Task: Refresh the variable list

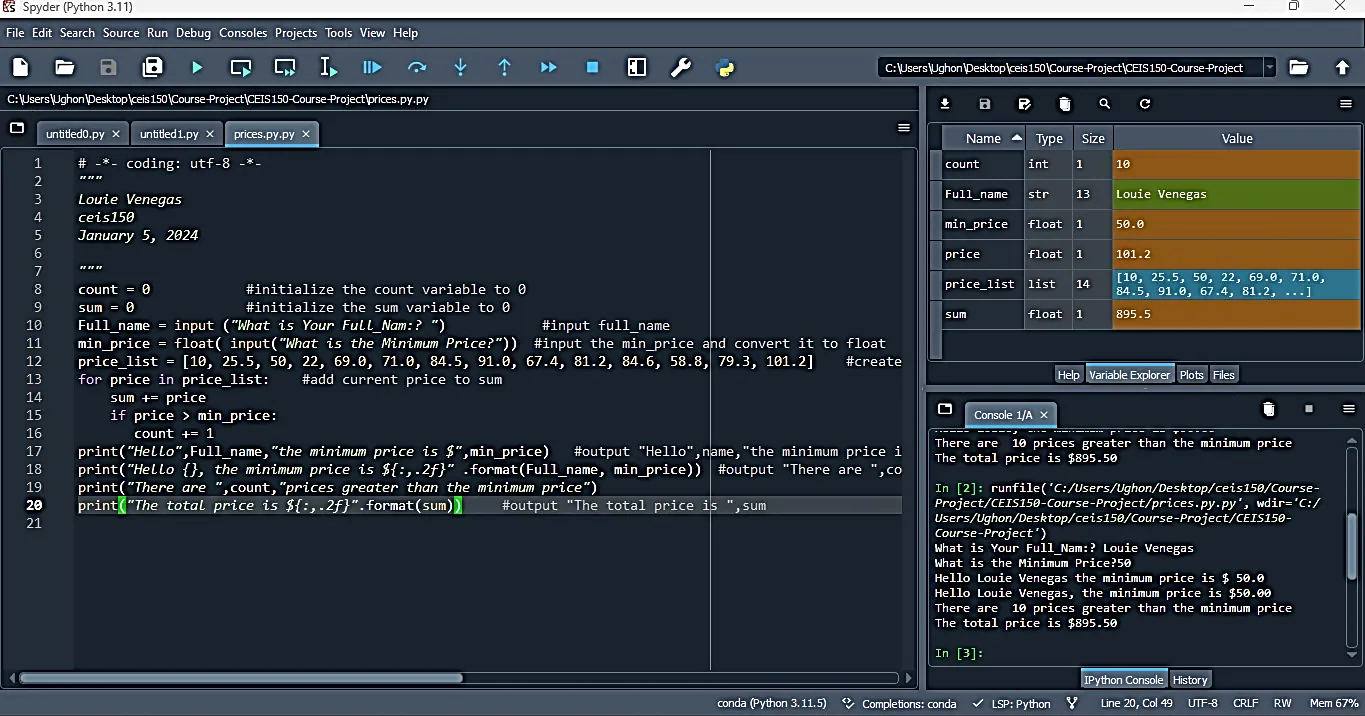Action: tap(1145, 104)
